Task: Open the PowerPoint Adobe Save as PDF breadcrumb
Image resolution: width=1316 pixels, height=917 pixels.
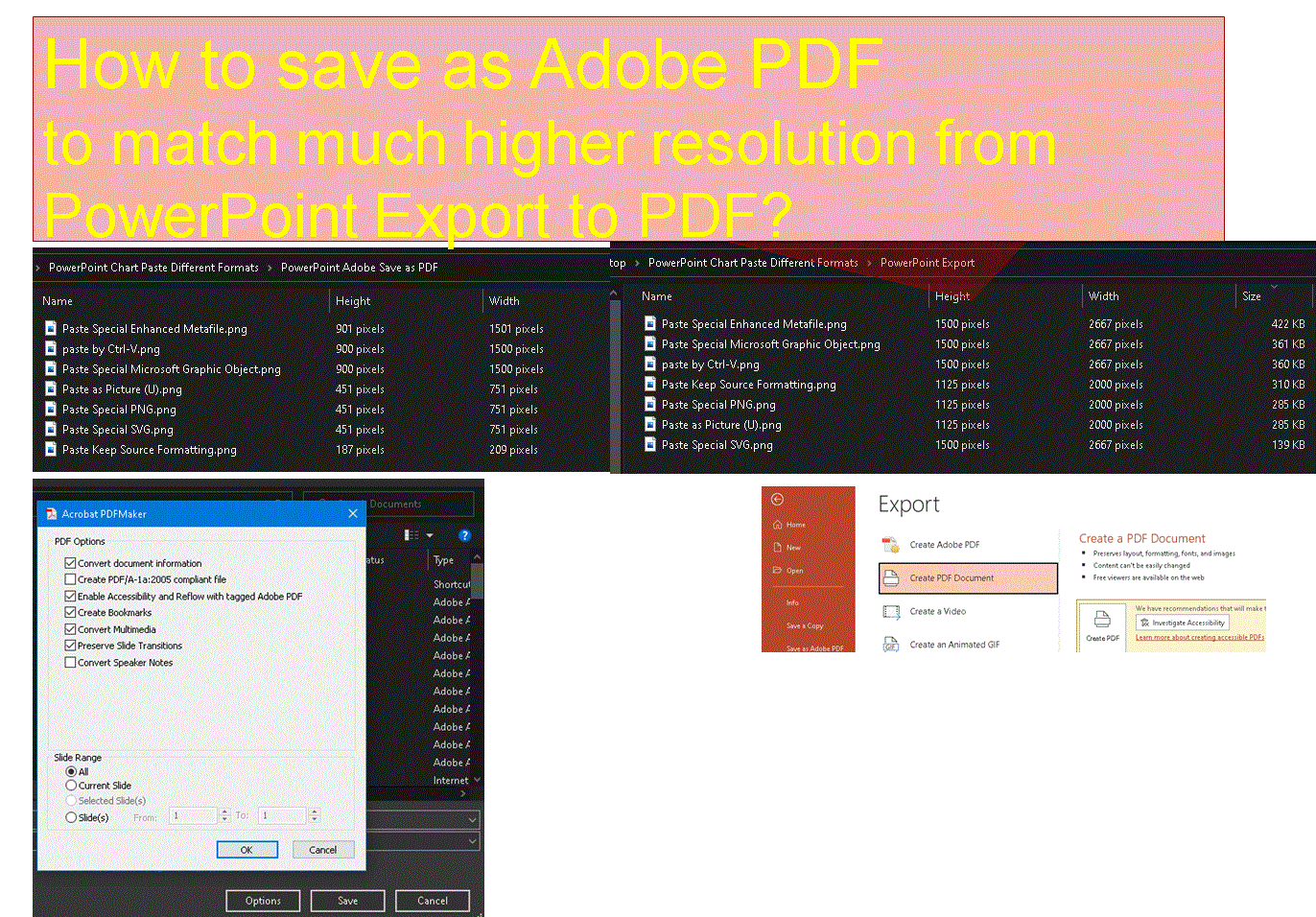Action: (x=360, y=268)
